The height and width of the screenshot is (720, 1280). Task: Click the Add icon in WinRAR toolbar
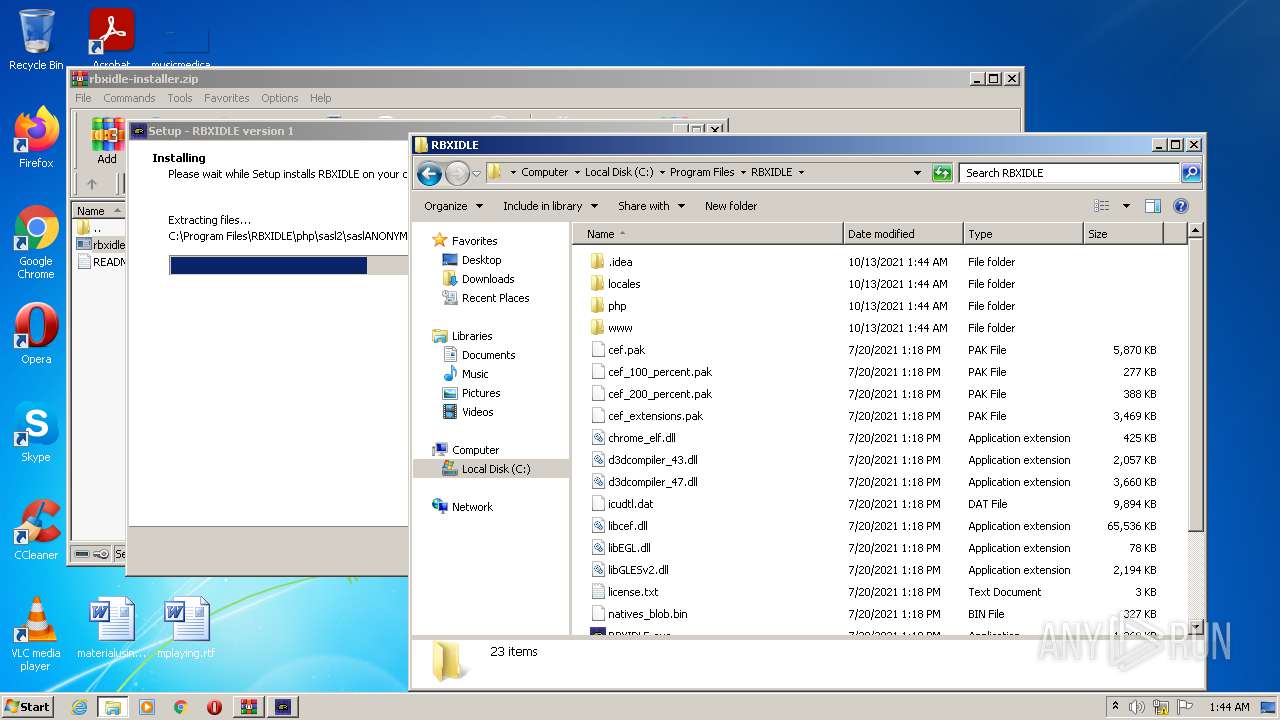107,141
